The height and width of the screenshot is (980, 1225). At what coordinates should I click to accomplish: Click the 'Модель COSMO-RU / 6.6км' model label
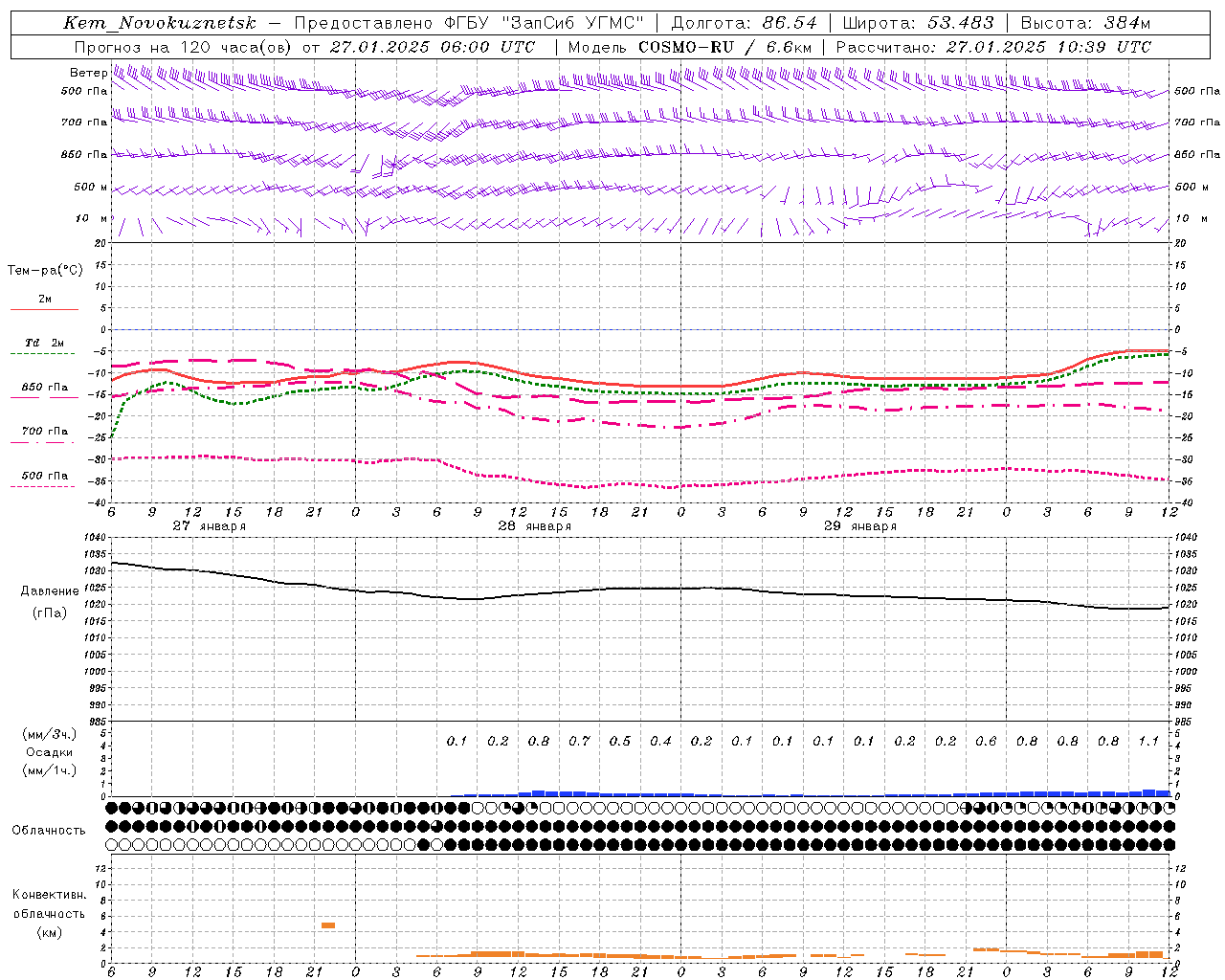tap(690, 47)
